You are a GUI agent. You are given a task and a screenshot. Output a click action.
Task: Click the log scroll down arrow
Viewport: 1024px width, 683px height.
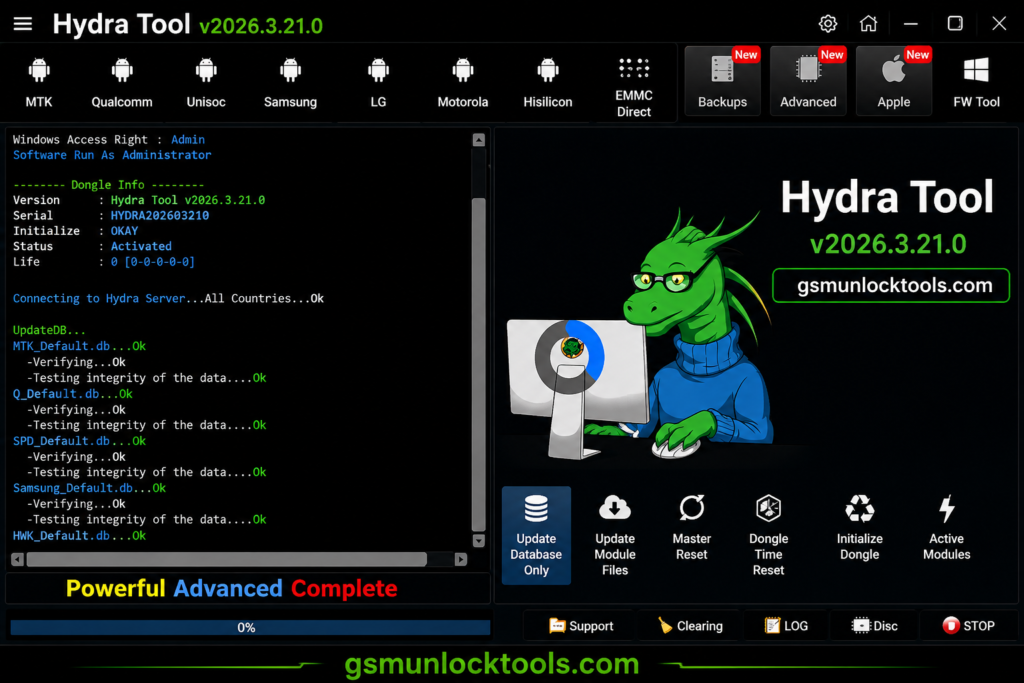tap(479, 541)
